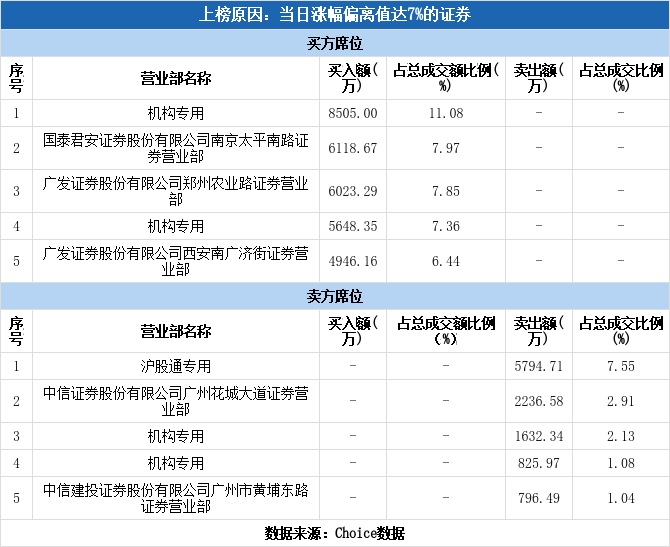Viewport: 670px width, 547px height.
Task: Select buy amount 4946.16
Action: click(353, 261)
